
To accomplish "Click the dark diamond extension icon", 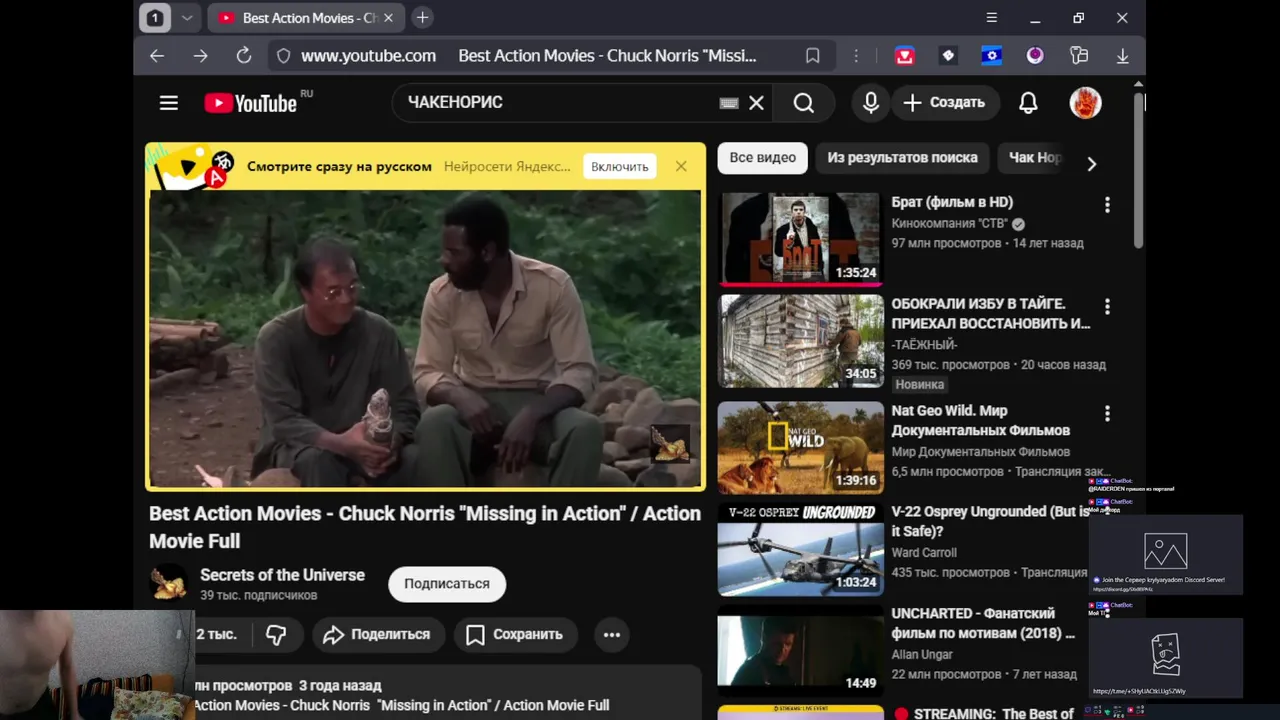I will [x=948, y=56].
